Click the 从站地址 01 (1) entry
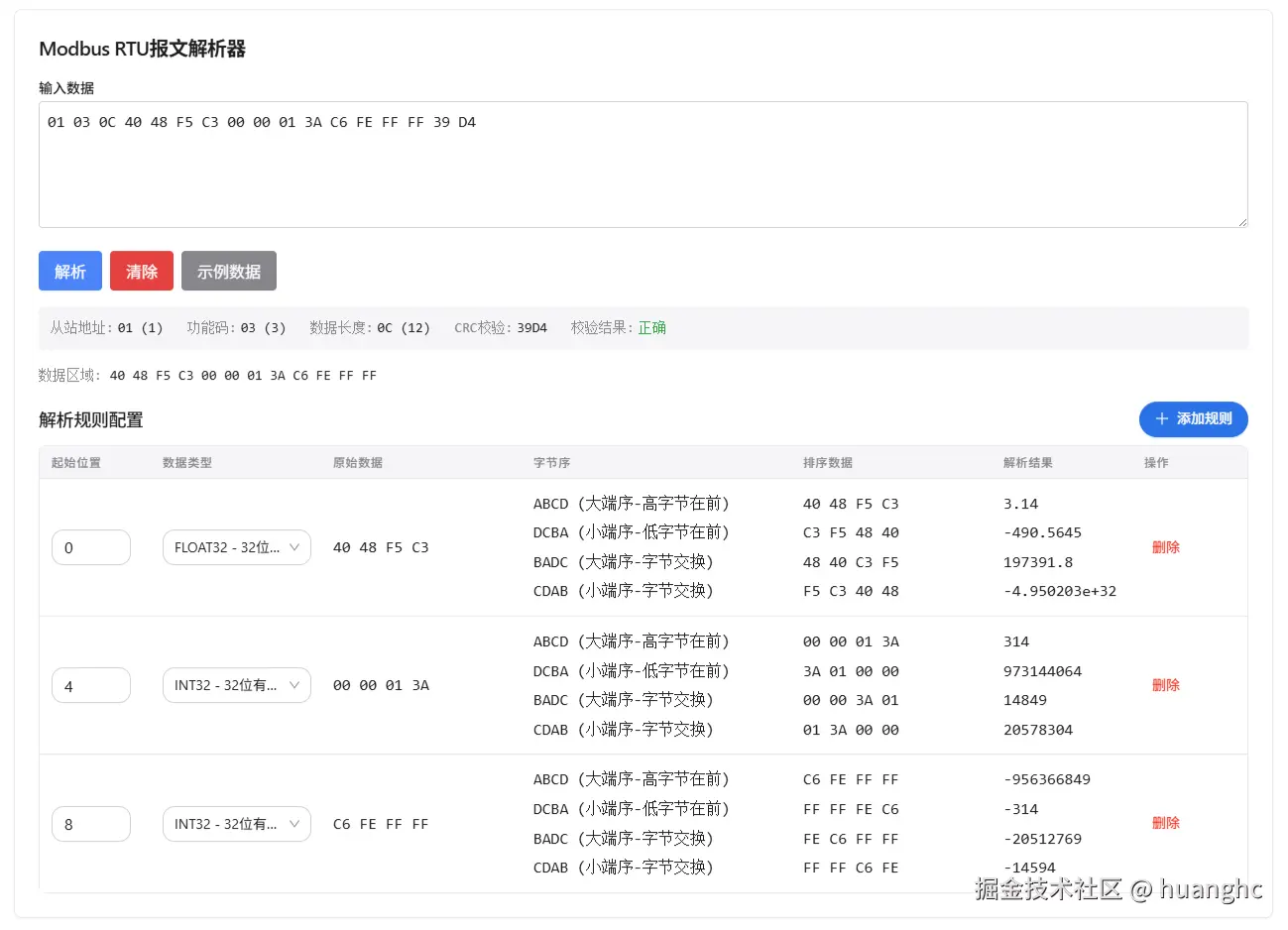1288x930 pixels. 106,327
